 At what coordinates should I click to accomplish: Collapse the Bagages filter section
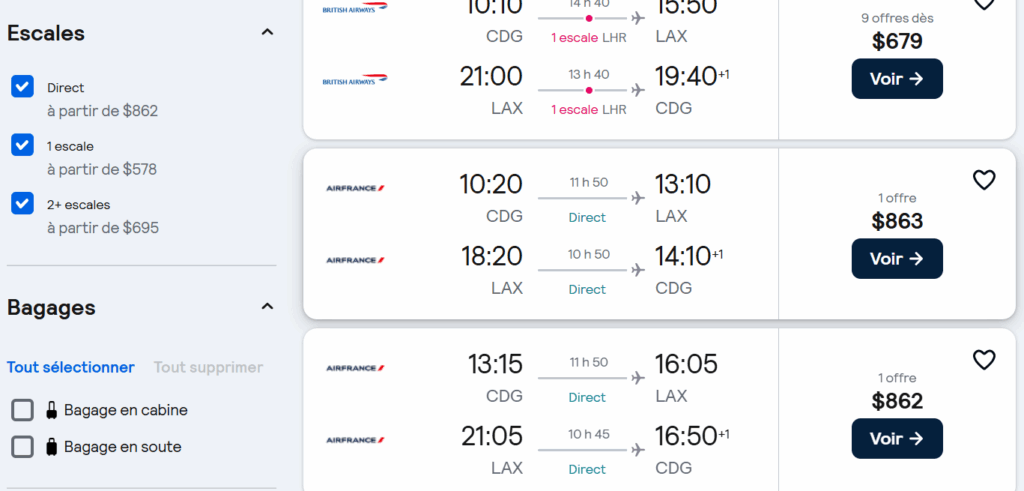(267, 307)
